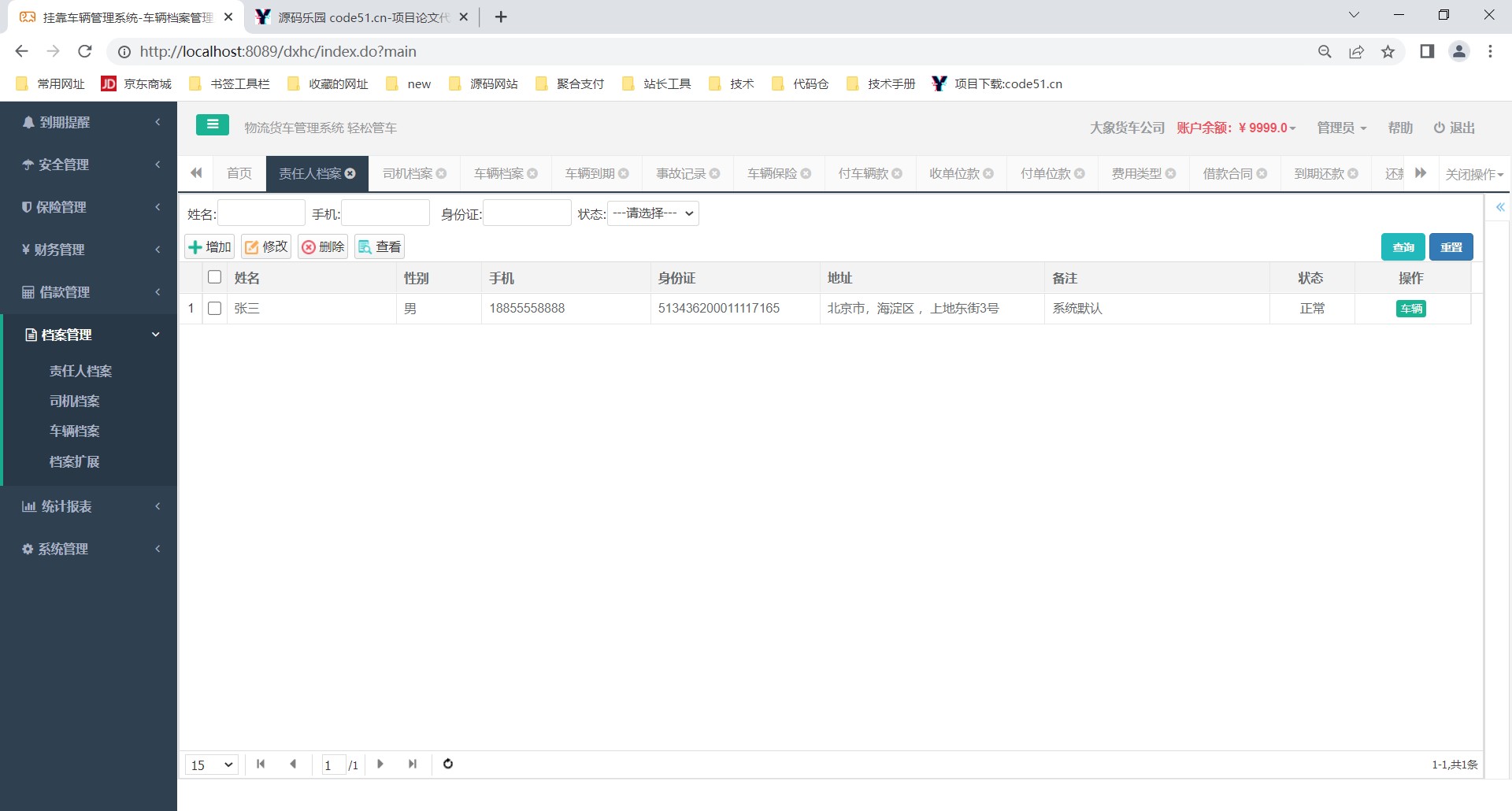The height and width of the screenshot is (811, 1512).
Task: Focus the 手机 search field
Action: click(x=385, y=213)
